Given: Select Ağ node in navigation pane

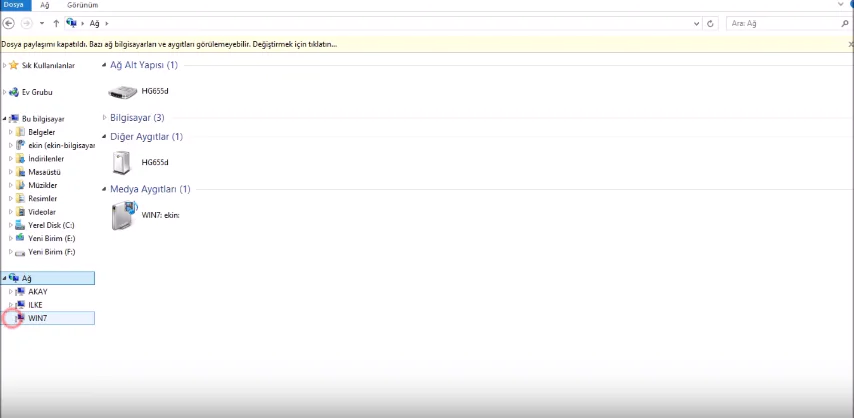Looking at the screenshot, I should pos(48,278).
